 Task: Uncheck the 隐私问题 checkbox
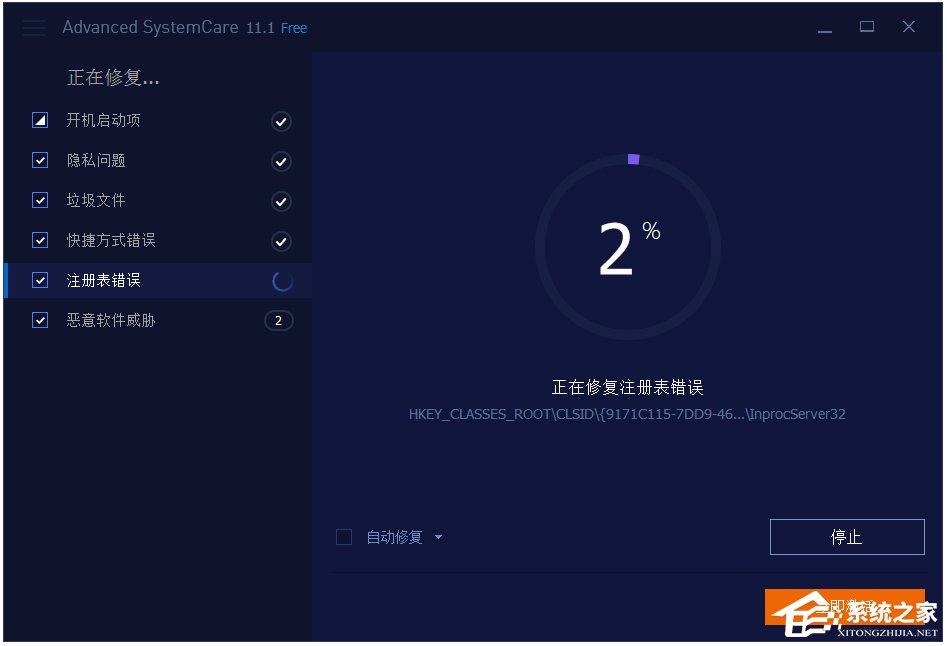[x=40, y=160]
